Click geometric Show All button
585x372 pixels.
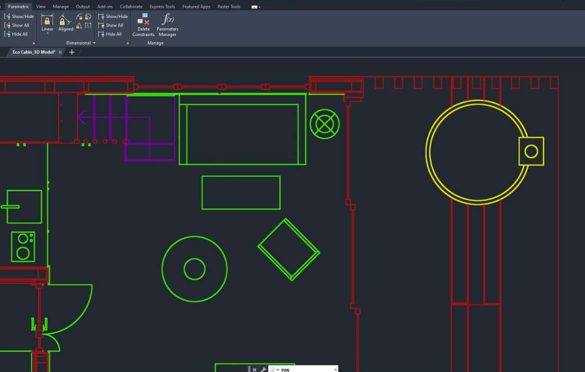17,25
